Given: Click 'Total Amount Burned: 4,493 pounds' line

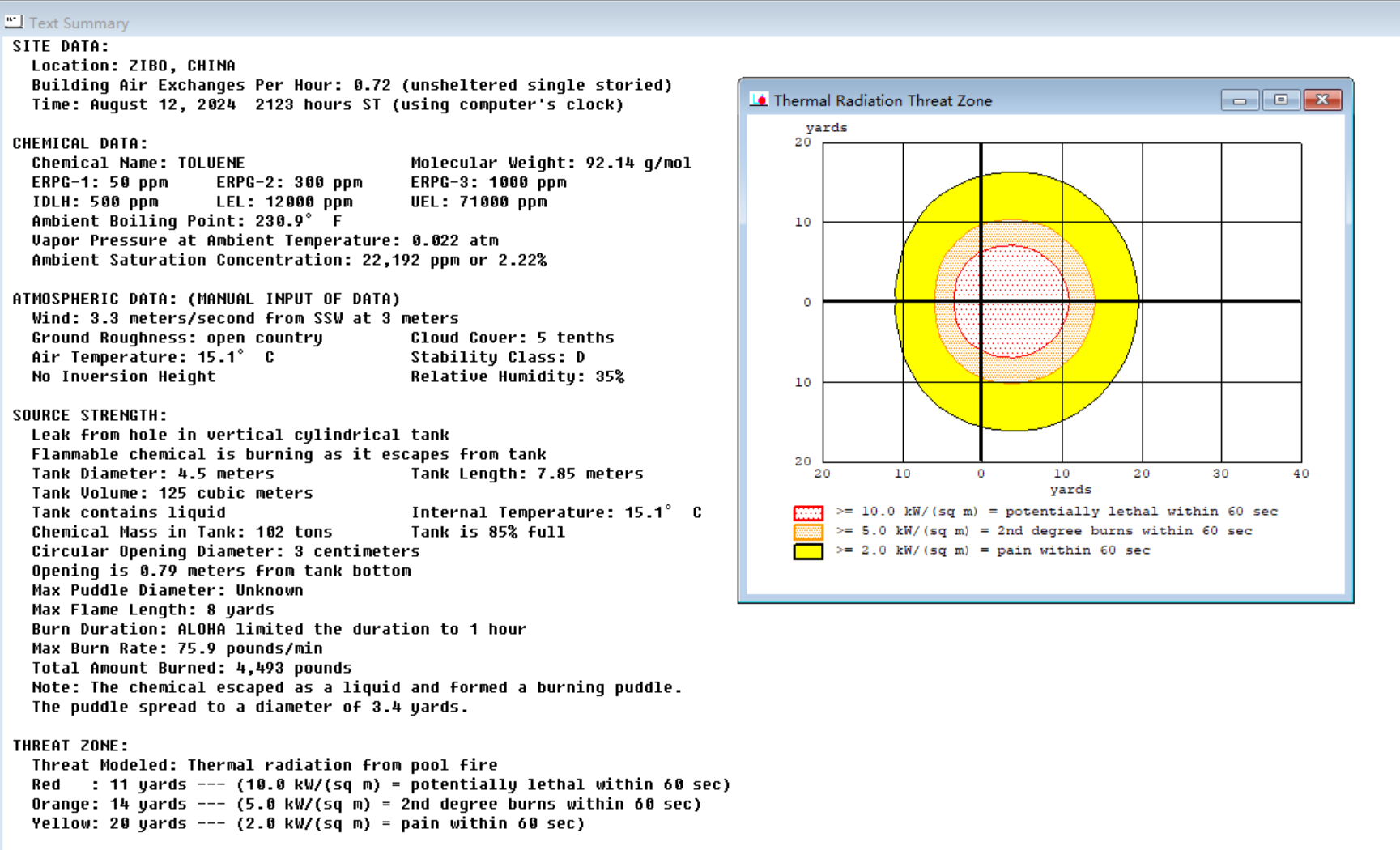Looking at the screenshot, I should pyautogui.click(x=191, y=668).
